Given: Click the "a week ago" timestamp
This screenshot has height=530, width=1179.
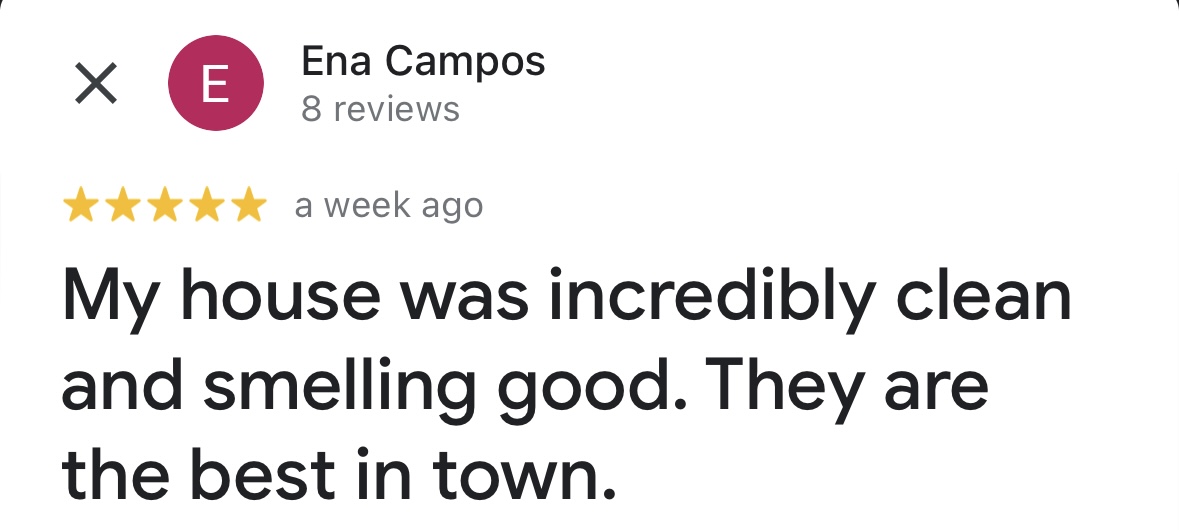Looking at the screenshot, I should pos(389,206).
